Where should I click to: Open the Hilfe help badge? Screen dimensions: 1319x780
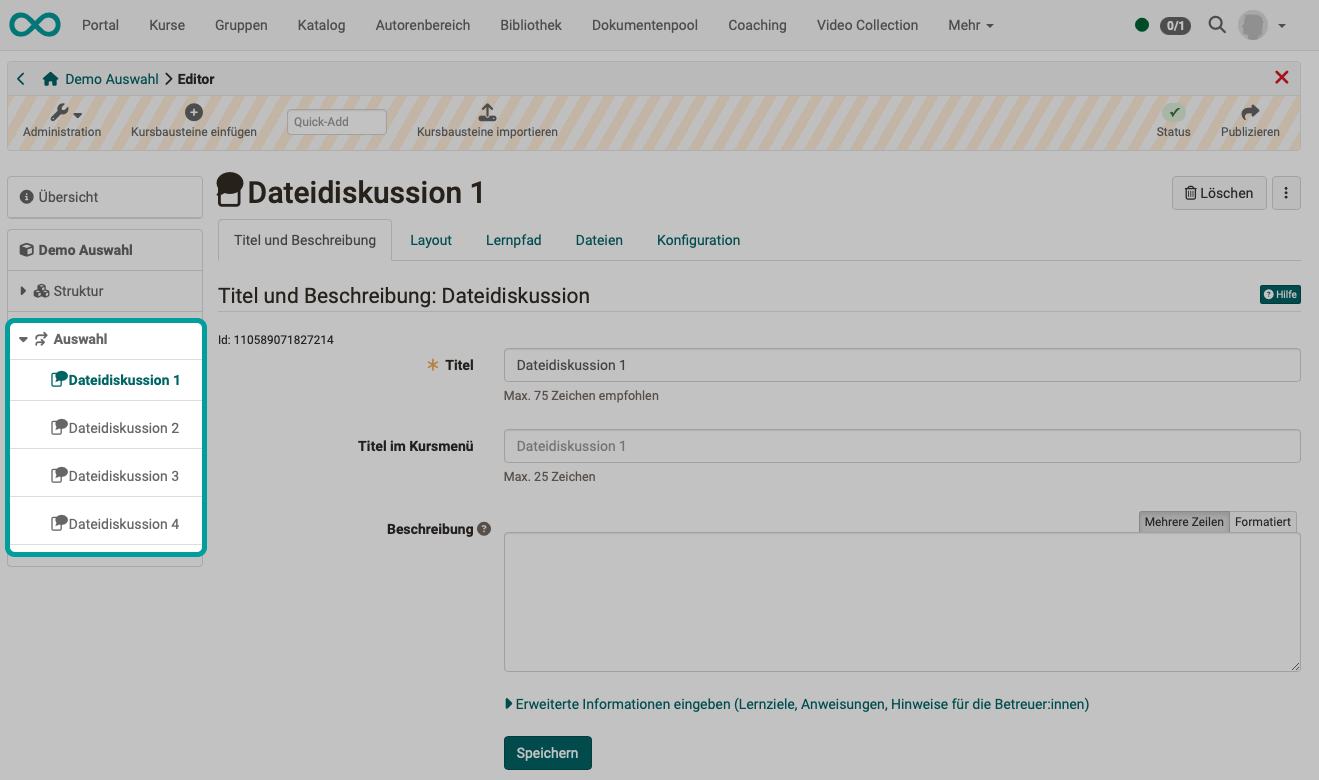click(x=1279, y=294)
